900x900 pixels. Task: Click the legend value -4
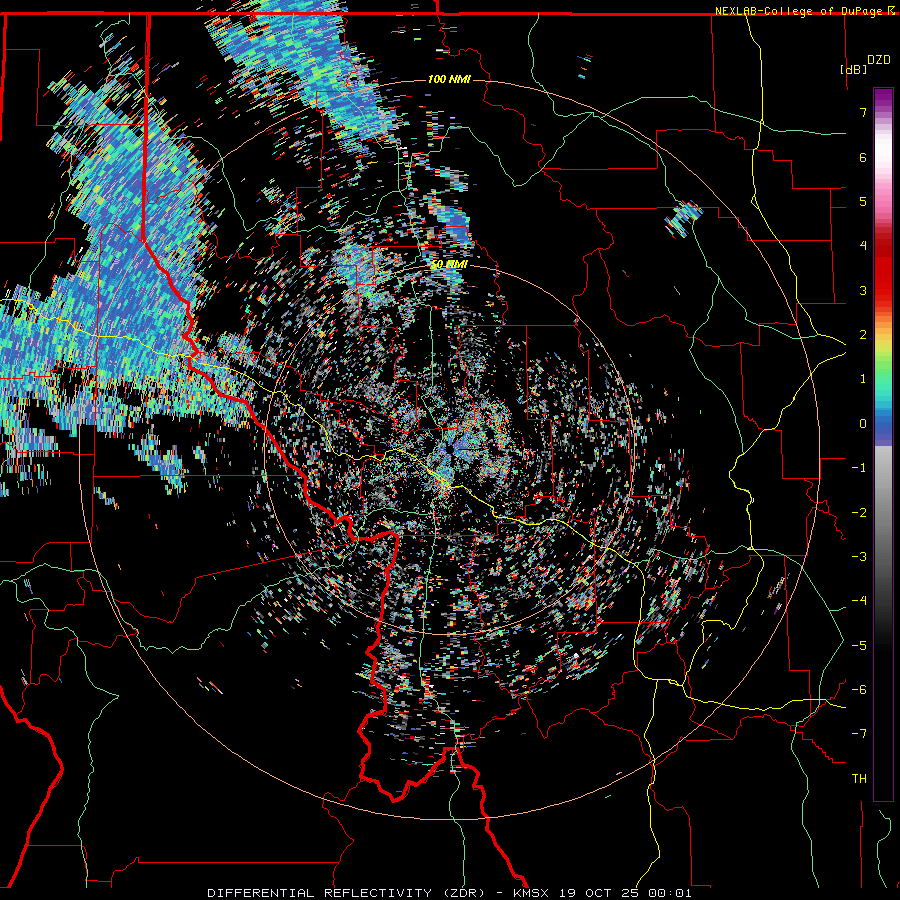[859, 601]
